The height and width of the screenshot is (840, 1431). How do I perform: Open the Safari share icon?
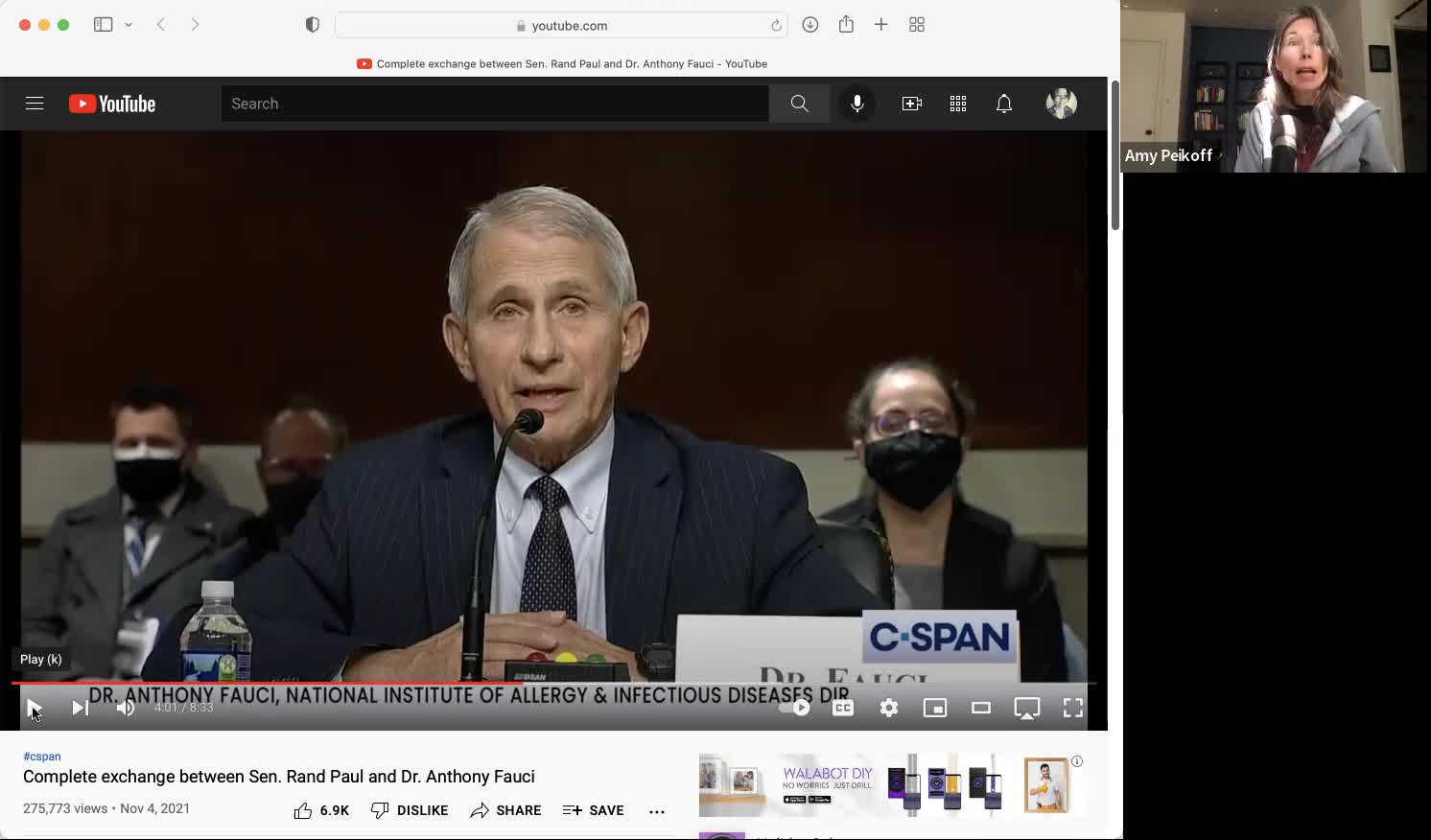pos(846,25)
